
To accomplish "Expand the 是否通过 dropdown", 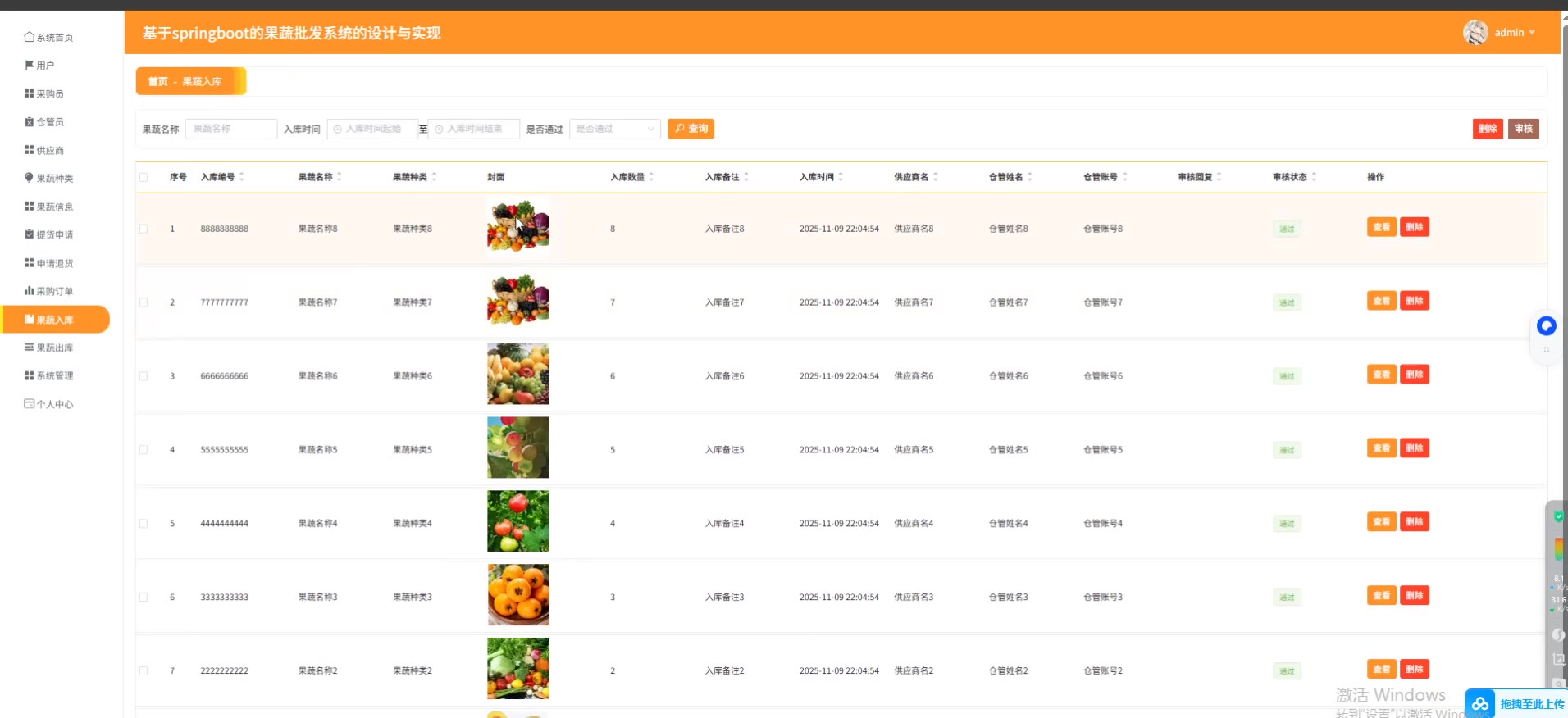I will 615,129.
